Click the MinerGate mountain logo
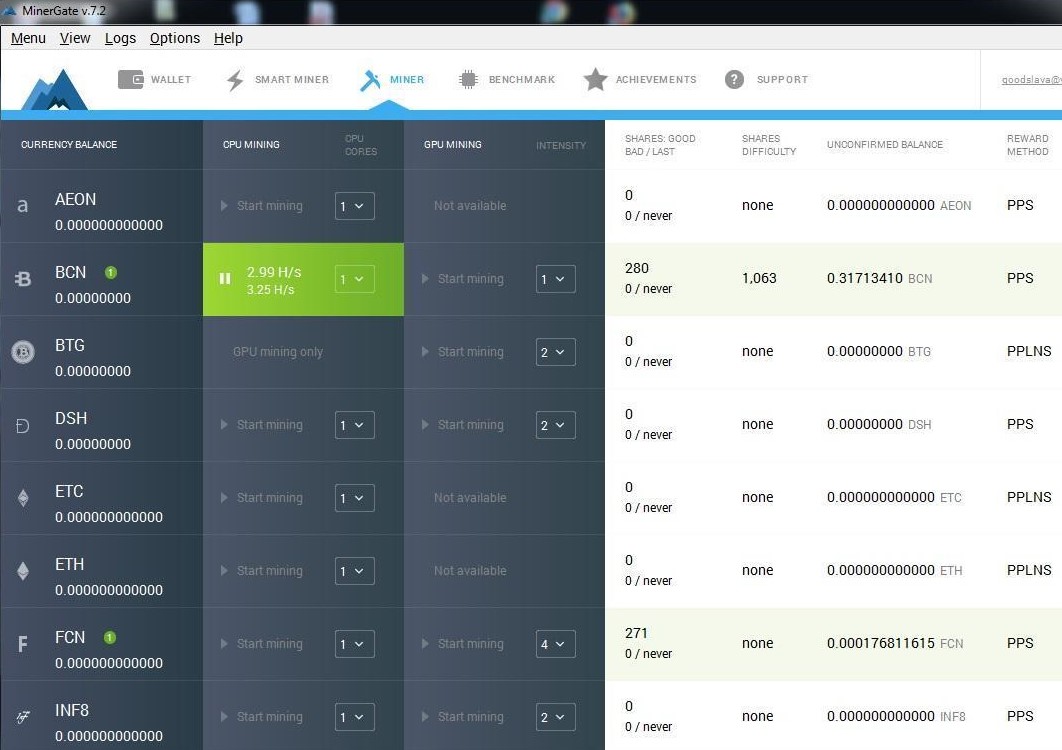Image resolution: width=1062 pixels, height=750 pixels. coord(54,89)
